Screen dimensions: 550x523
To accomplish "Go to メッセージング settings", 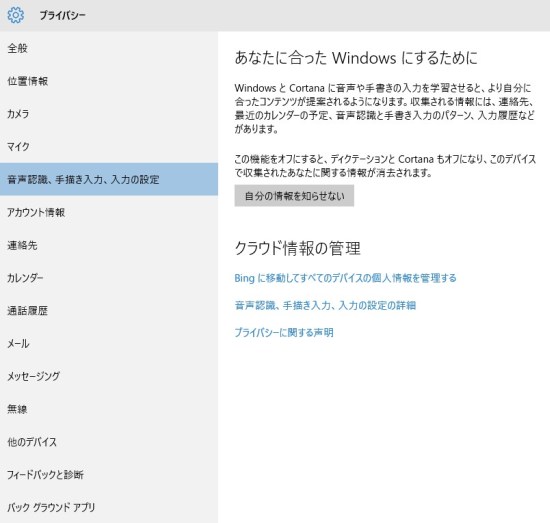I will 109,376.
